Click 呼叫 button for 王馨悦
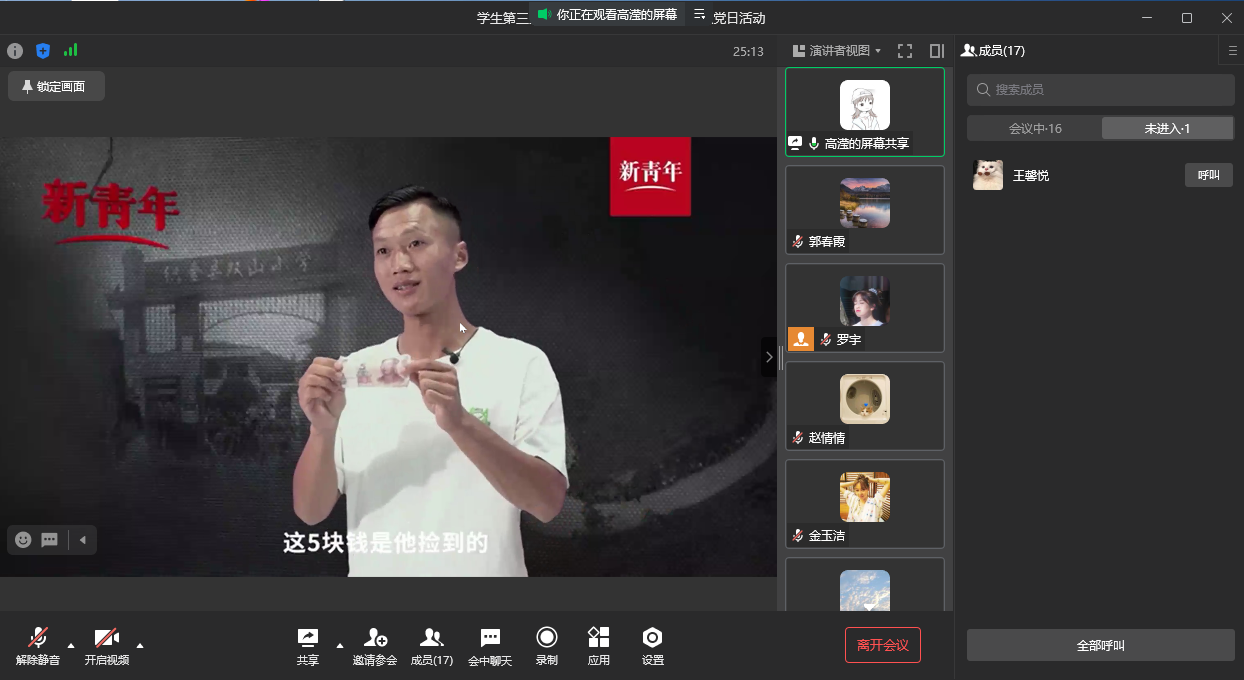The width and height of the screenshot is (1244, 680). click(1208, 175)
